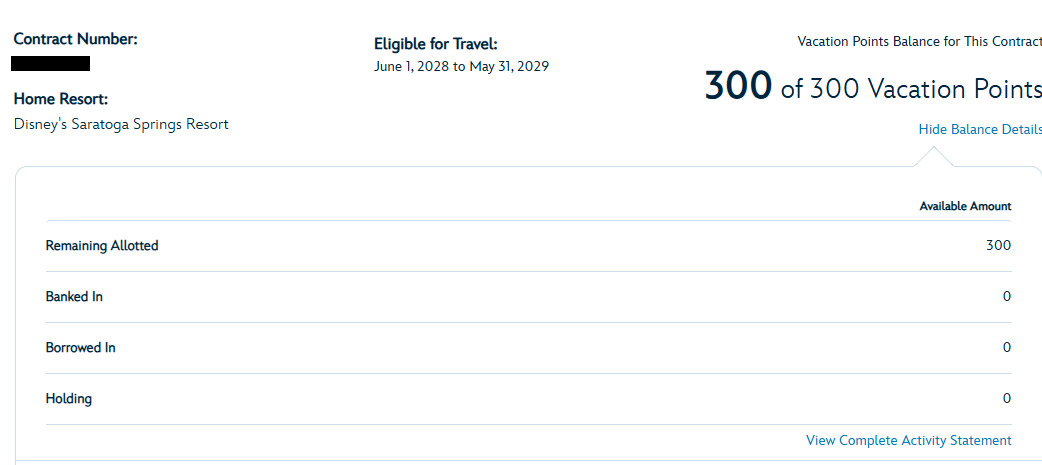Viewport: 1042px width, 465px height.
Task: Click the balance details panel pointer arrow
Action: click(933, 157)
